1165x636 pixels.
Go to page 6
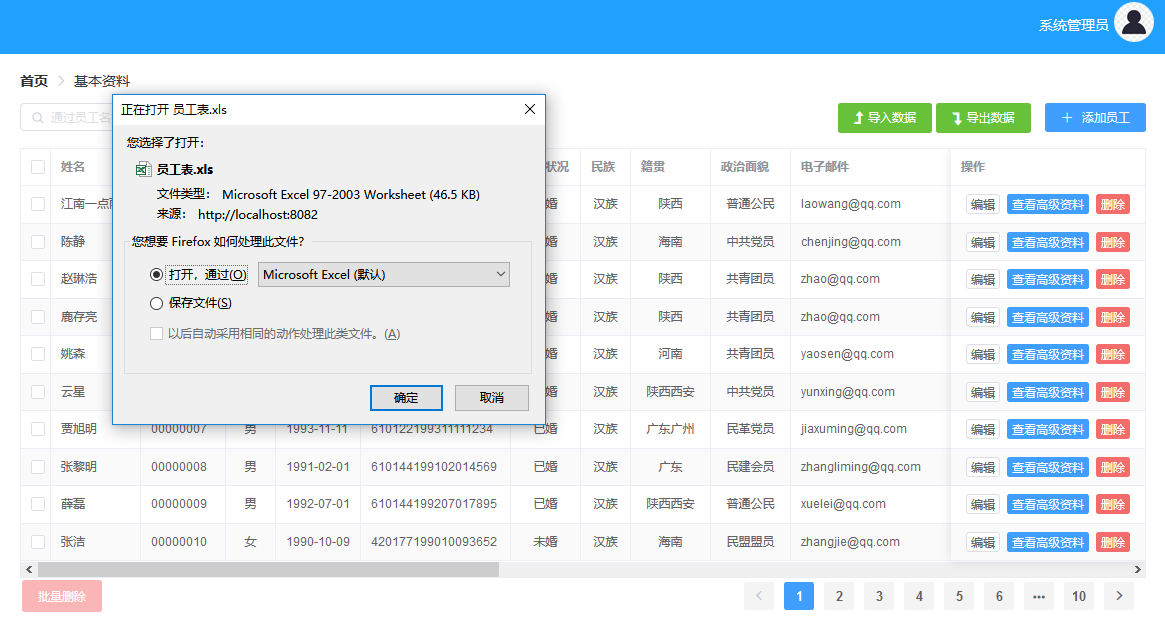(x=999, y=596)
